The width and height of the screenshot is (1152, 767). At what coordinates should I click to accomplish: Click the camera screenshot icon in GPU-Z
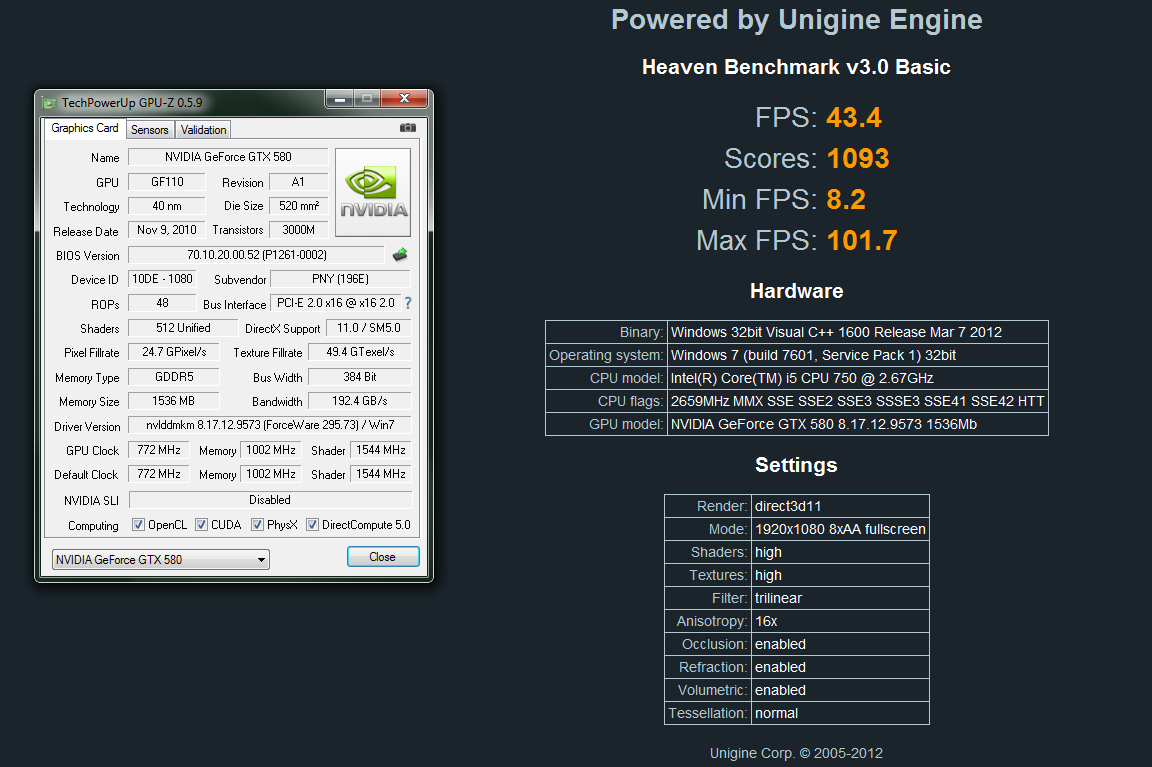point(408,128)
